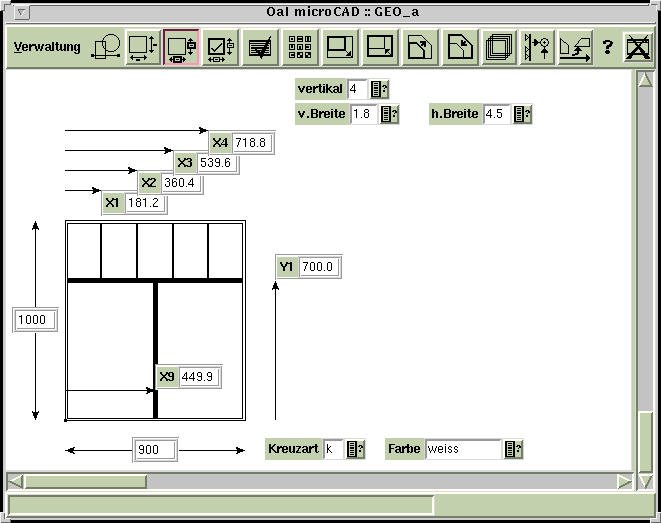This screenshot has width=661, height=523.
Task: Click the circle-and-square shapes toolbar icon
Action: 105,47
